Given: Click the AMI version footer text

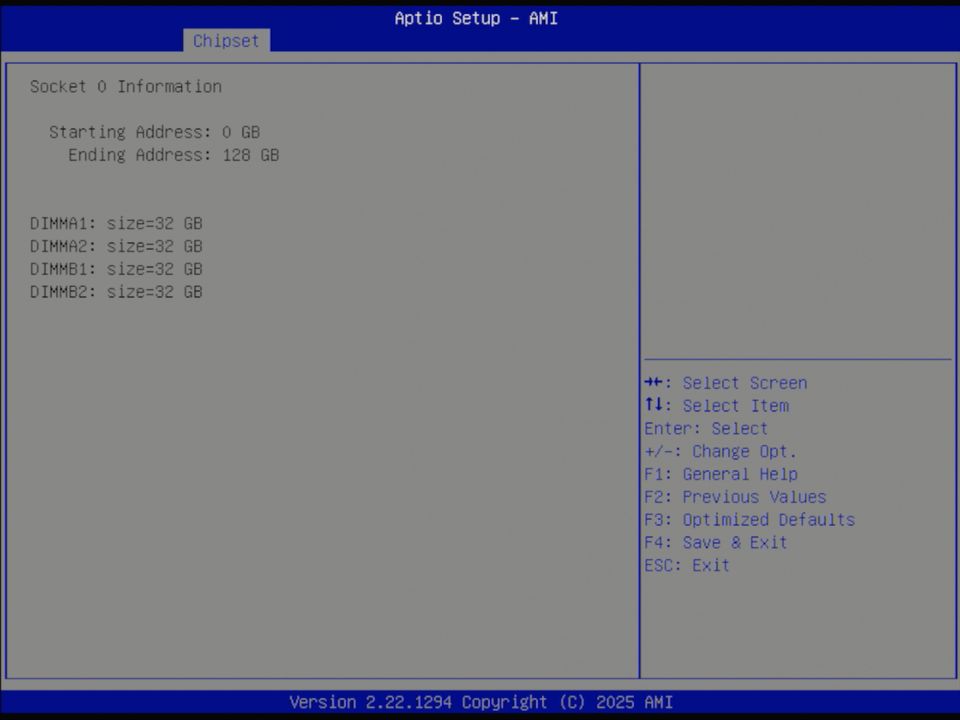Looking at the screenshot, I should [475, 702].
